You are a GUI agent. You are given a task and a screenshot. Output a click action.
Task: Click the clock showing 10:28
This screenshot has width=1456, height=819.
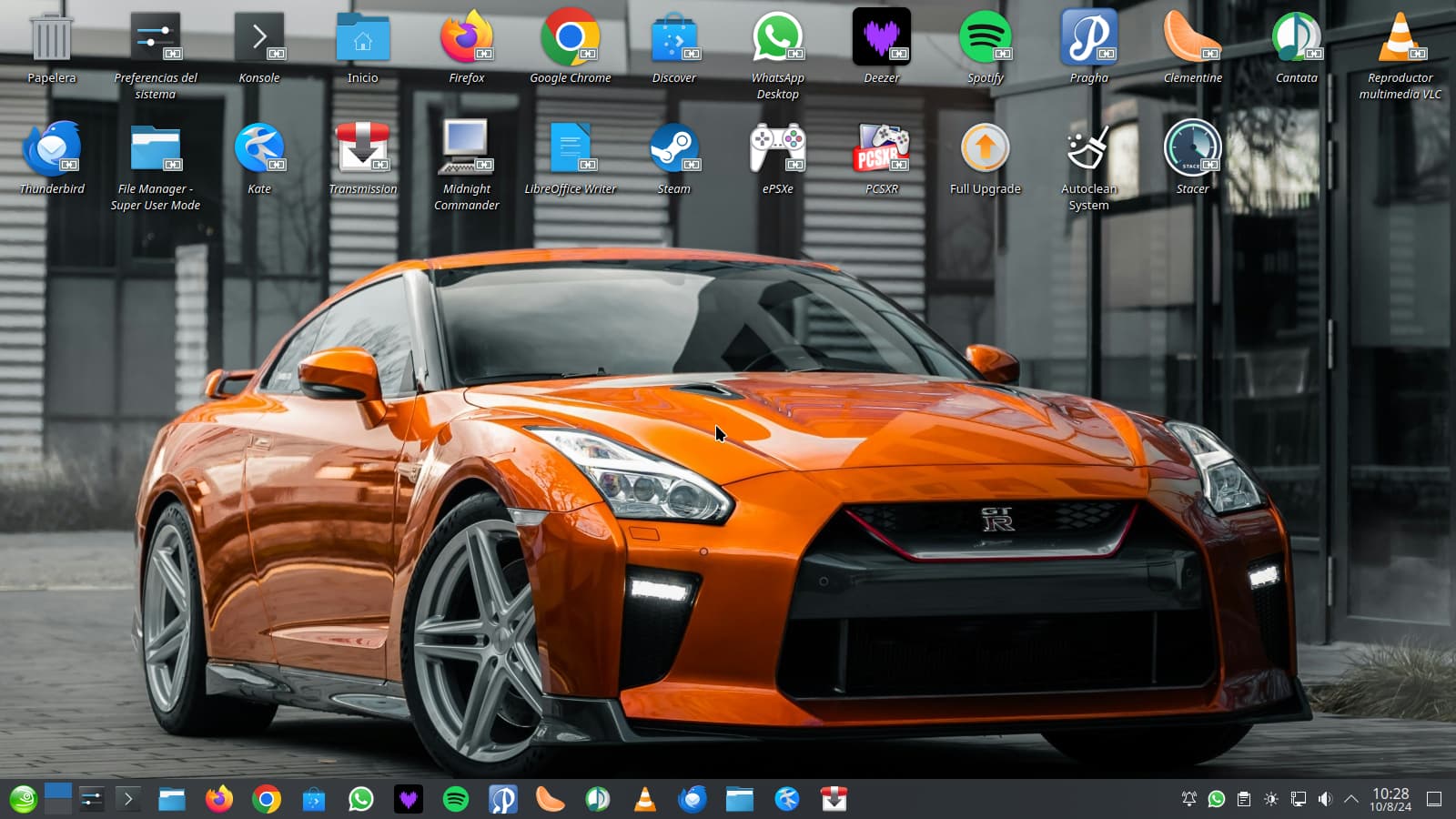tap(1390, 799)
